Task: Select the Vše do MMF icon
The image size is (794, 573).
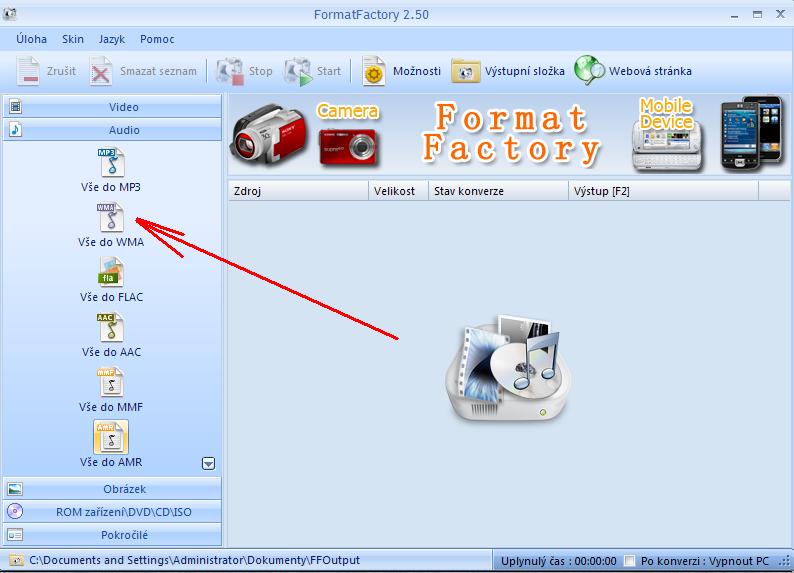Action: [x=111, y=382]
